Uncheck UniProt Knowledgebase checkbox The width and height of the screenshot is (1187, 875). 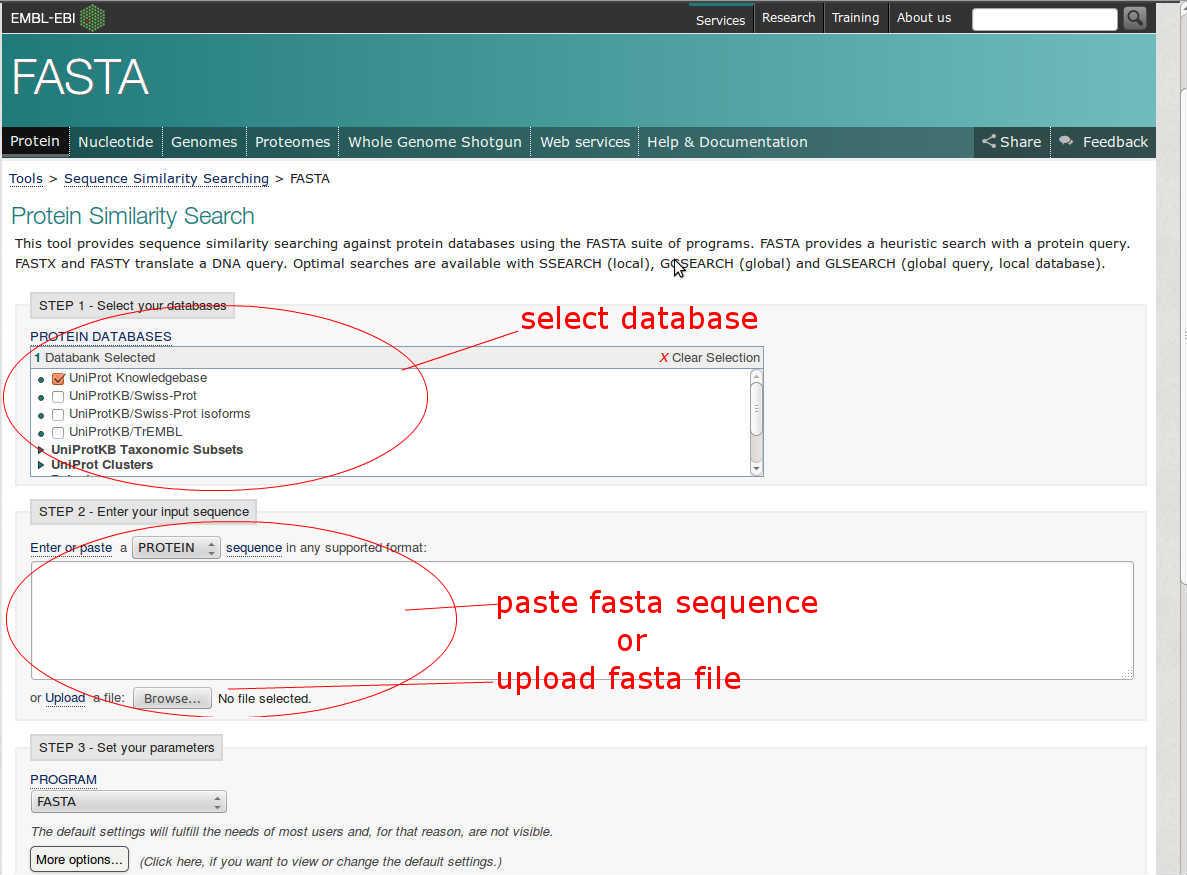point(58,378)
